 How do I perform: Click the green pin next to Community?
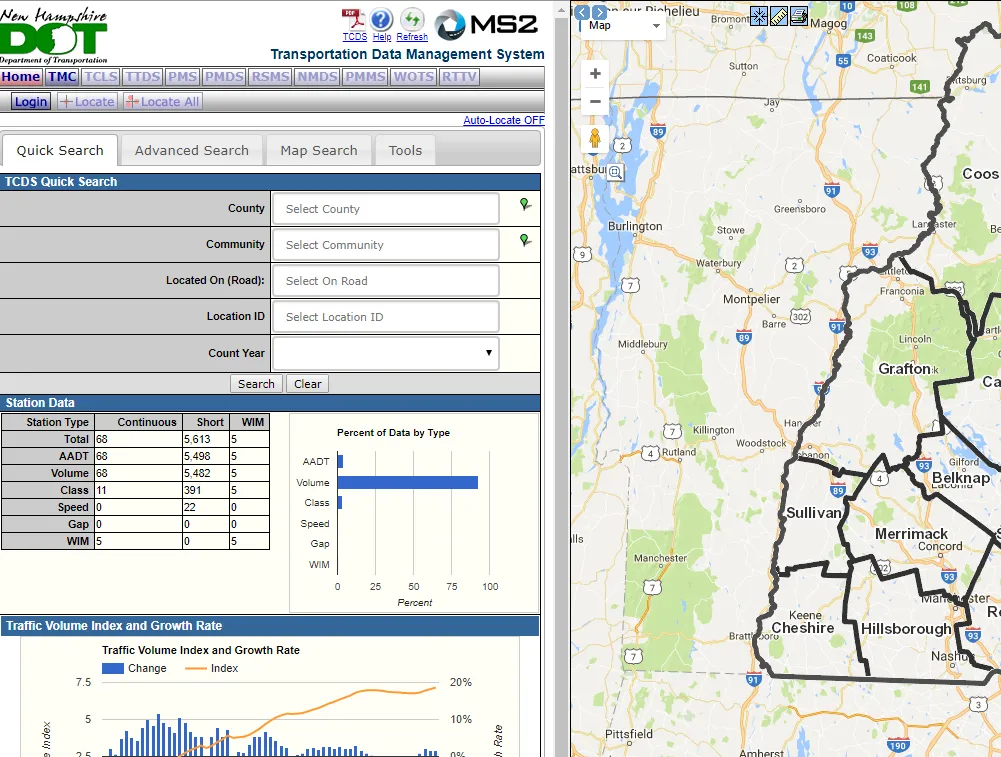coord(525,240)
